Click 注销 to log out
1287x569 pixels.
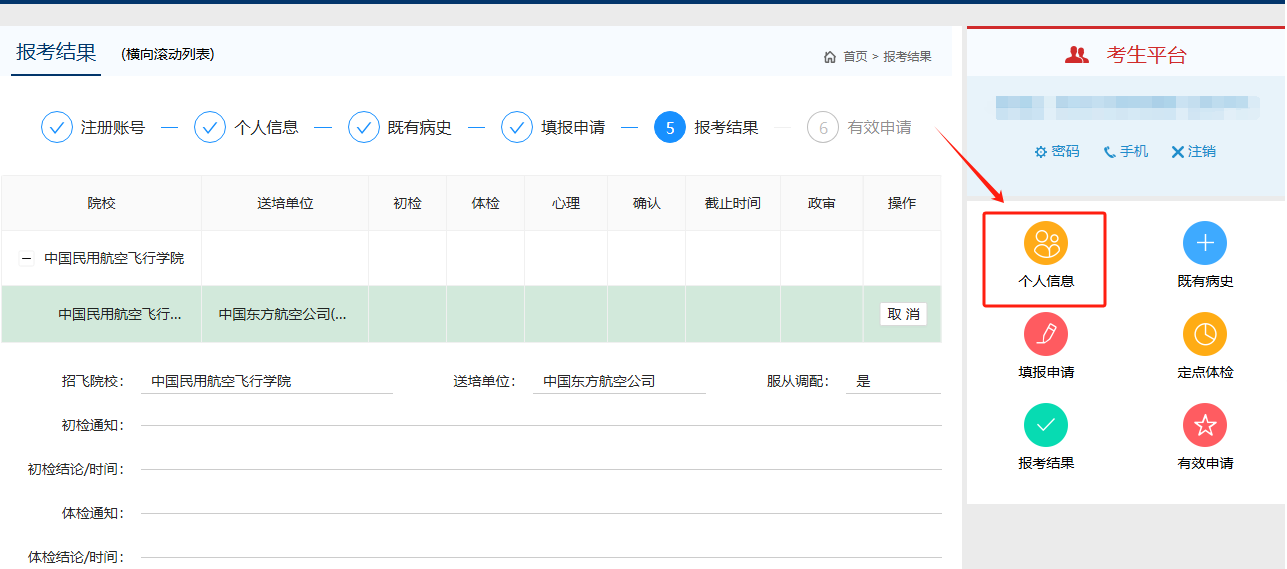coord(1193,152)
